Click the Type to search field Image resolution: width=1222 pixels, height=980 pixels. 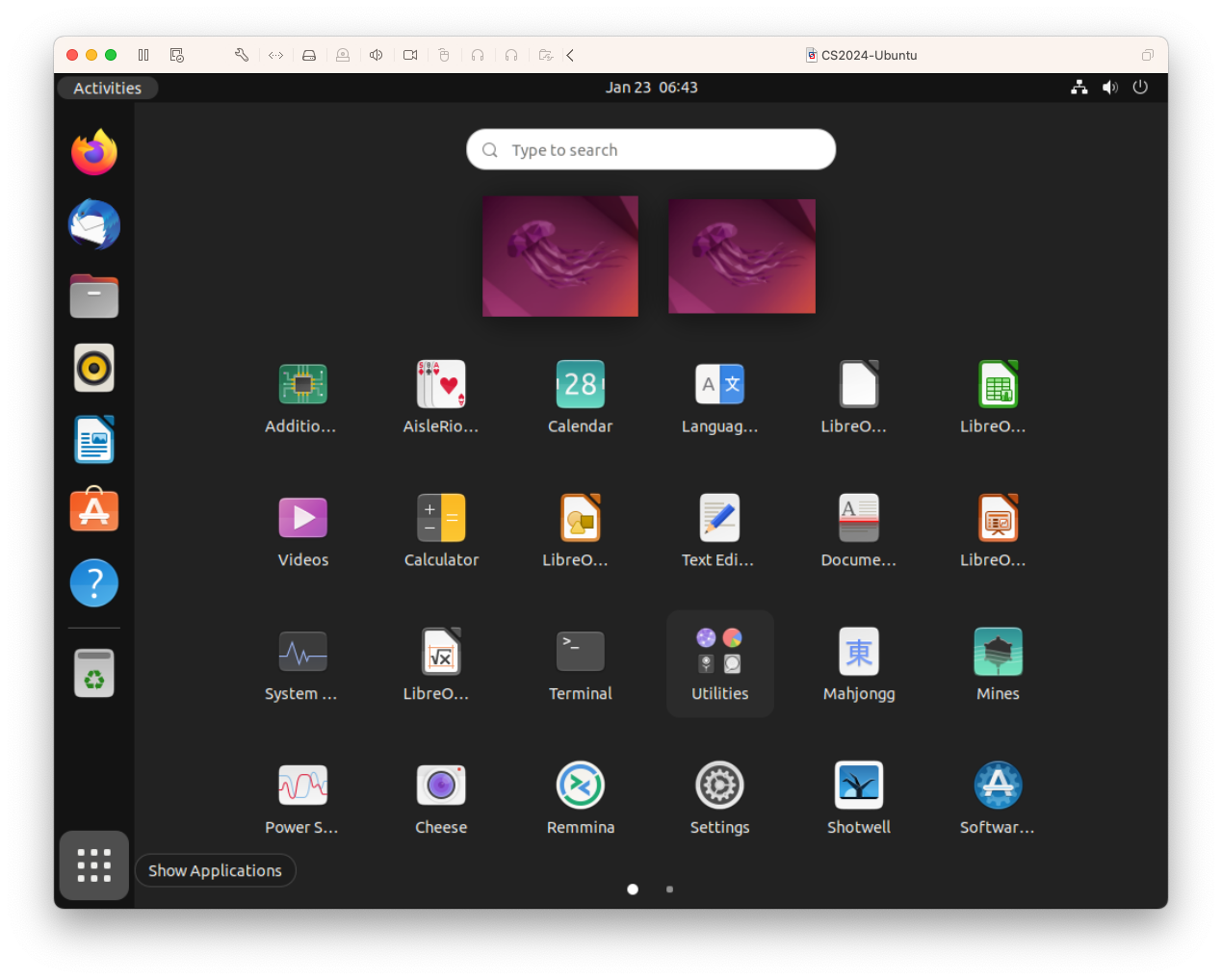click(x=651, y=150)
